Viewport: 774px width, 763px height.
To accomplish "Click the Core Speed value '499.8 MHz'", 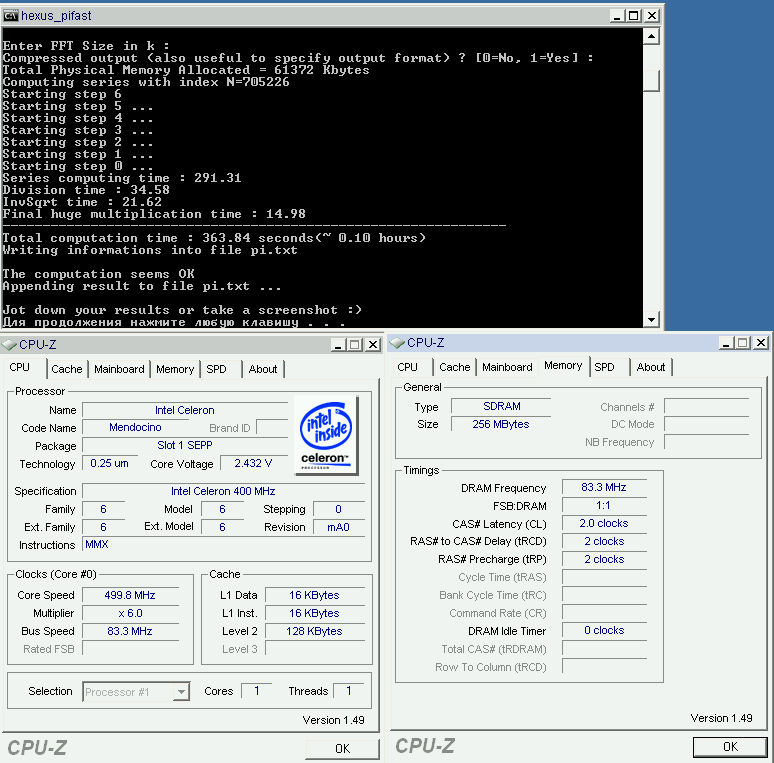I will pos(130,595).
